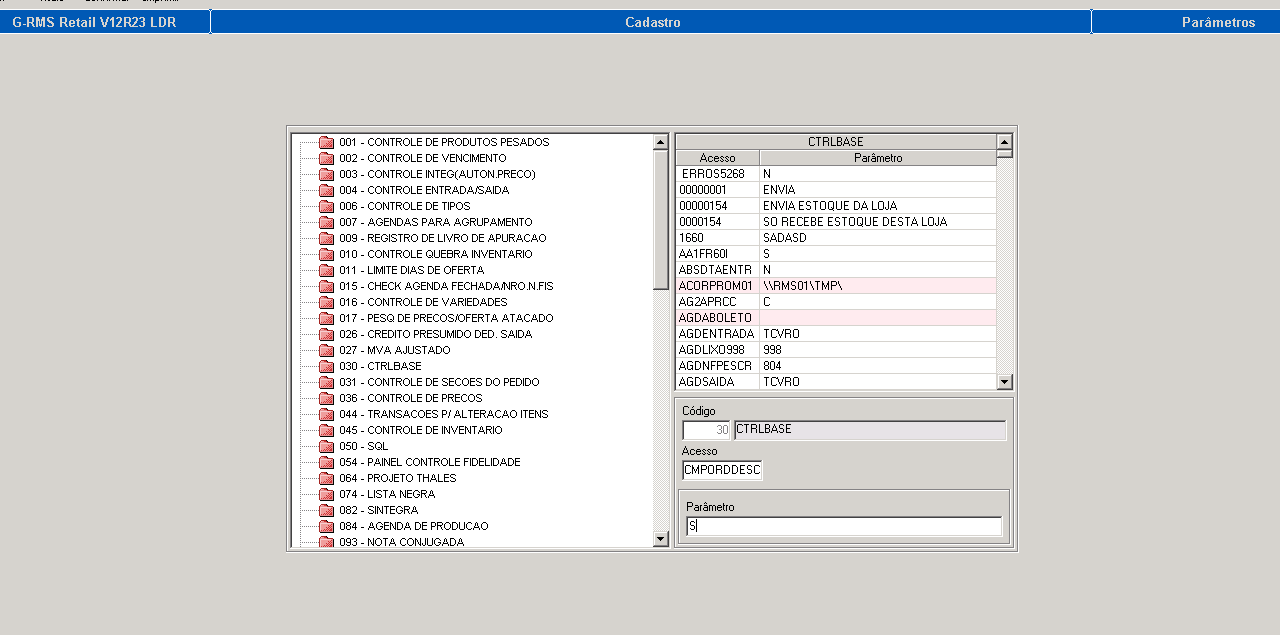Open folder icon next to 009 - REGISTRO DE LIVRO DE APURACAO

tap(326, 238)
